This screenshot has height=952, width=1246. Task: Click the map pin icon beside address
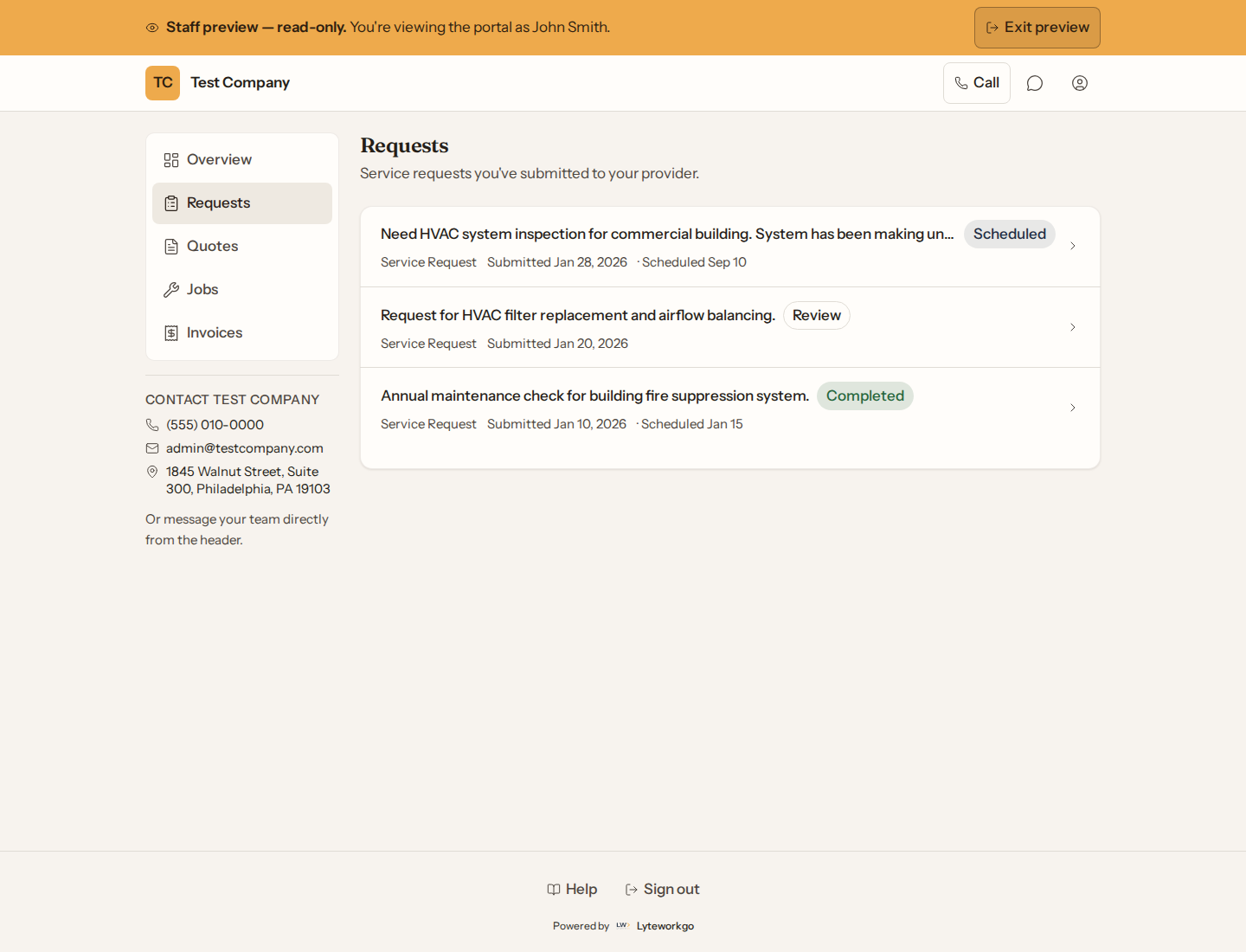[x=152, y=472]
